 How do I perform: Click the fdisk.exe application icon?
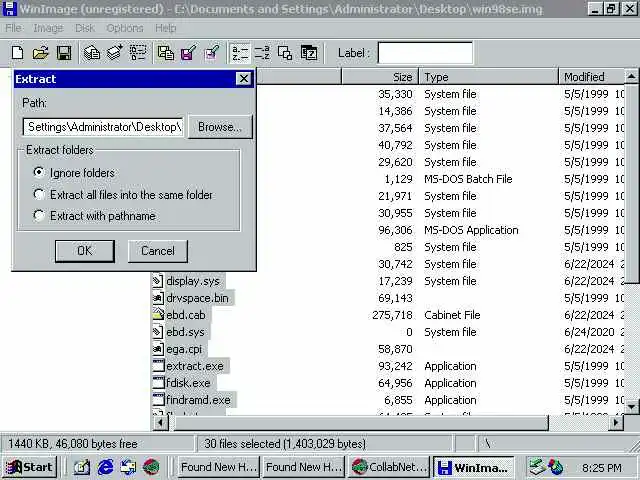(x=158, y=383)
